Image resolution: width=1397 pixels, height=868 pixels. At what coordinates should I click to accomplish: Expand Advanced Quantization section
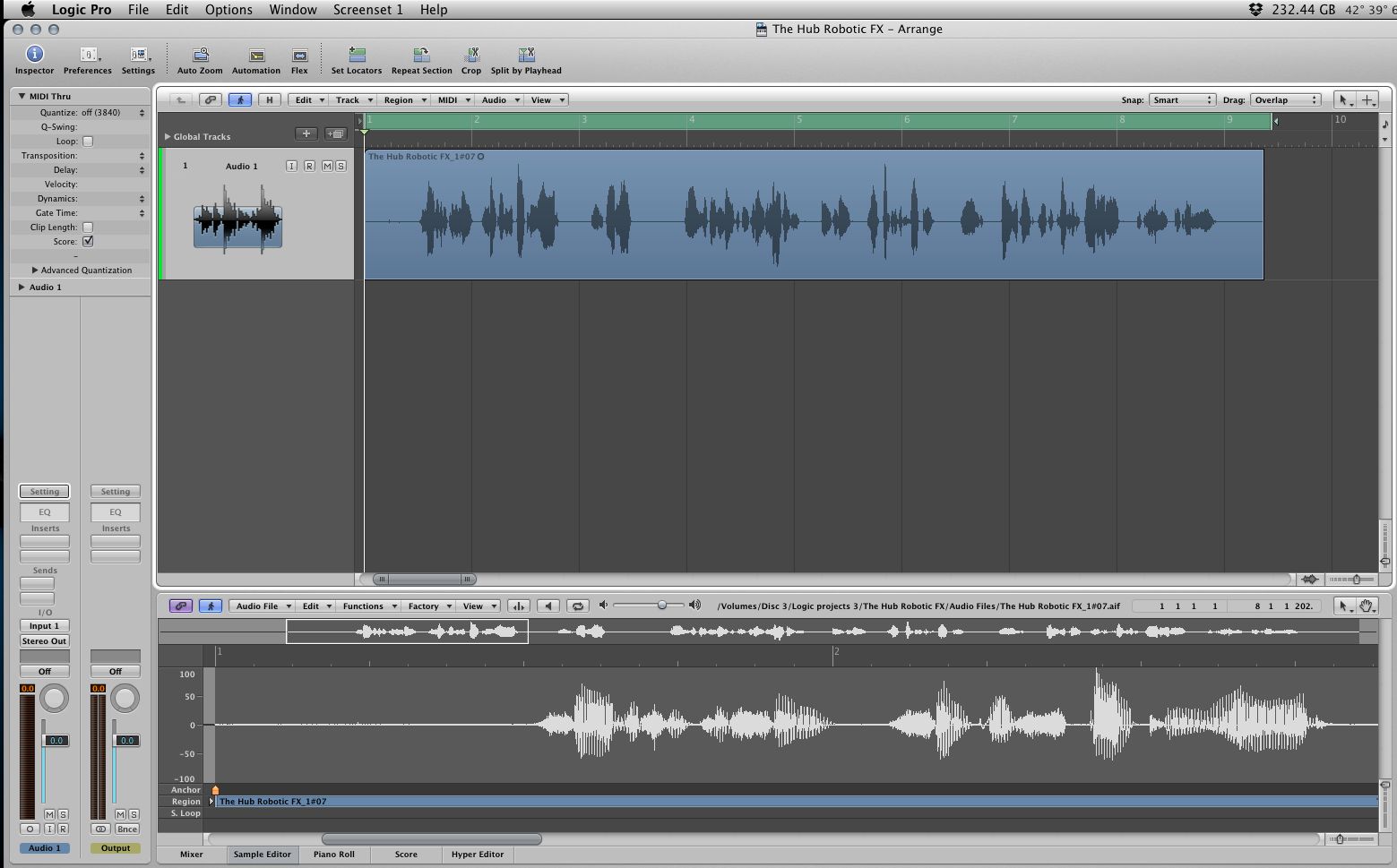click(x=34, y=271)
